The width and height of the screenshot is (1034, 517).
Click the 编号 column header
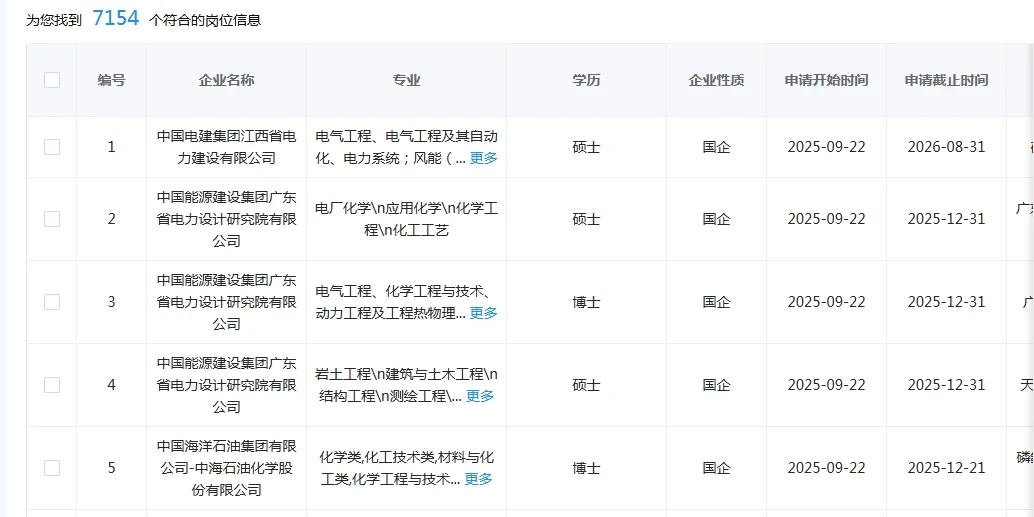(111, 80)
